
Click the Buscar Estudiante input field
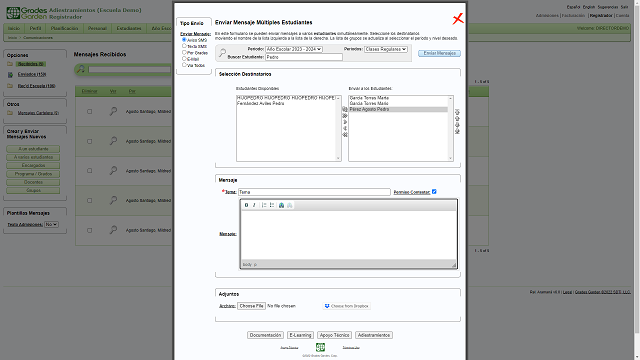tap(304, 57)
